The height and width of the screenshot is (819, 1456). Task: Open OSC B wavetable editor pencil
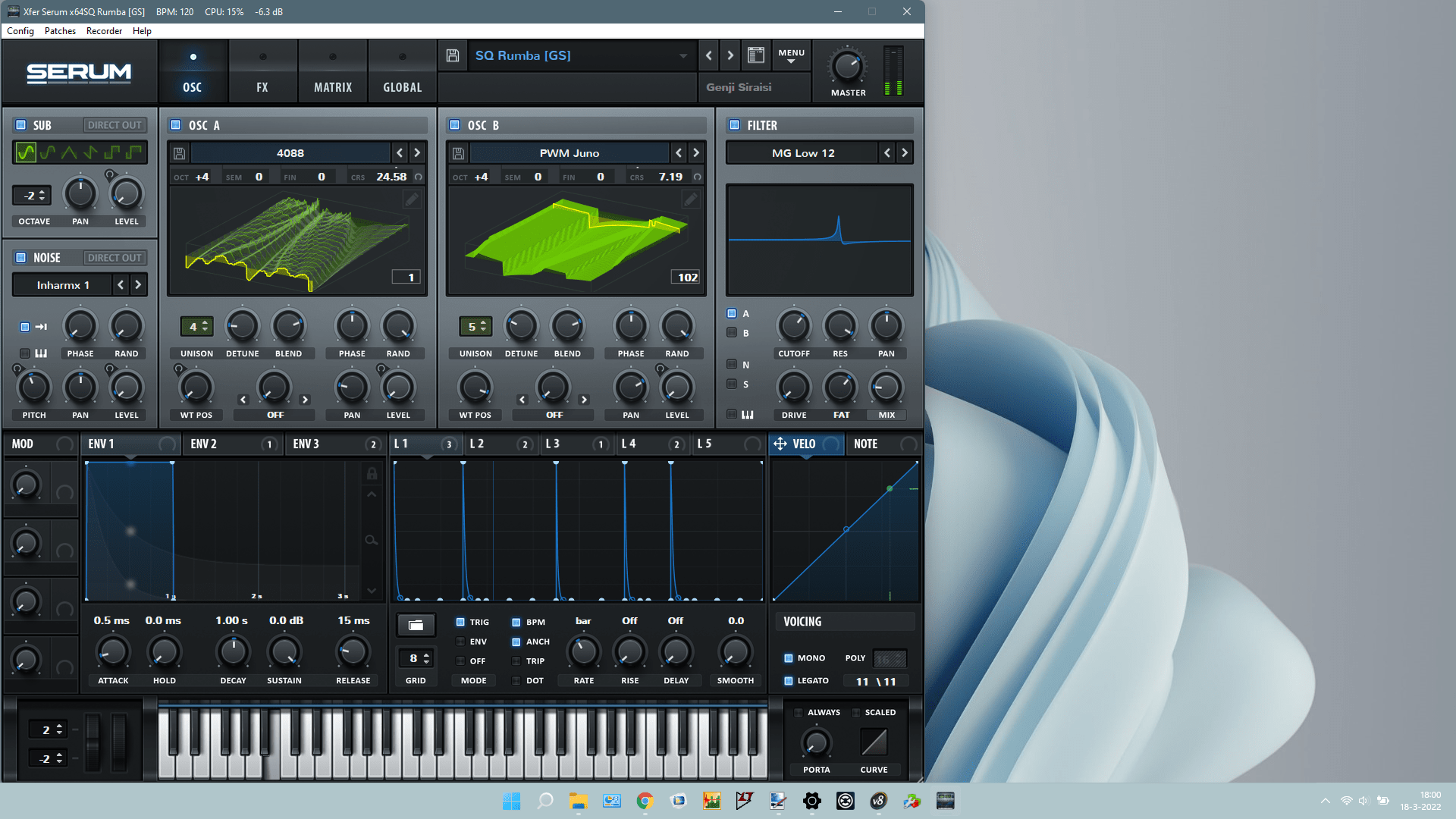[x=690, y=199]
